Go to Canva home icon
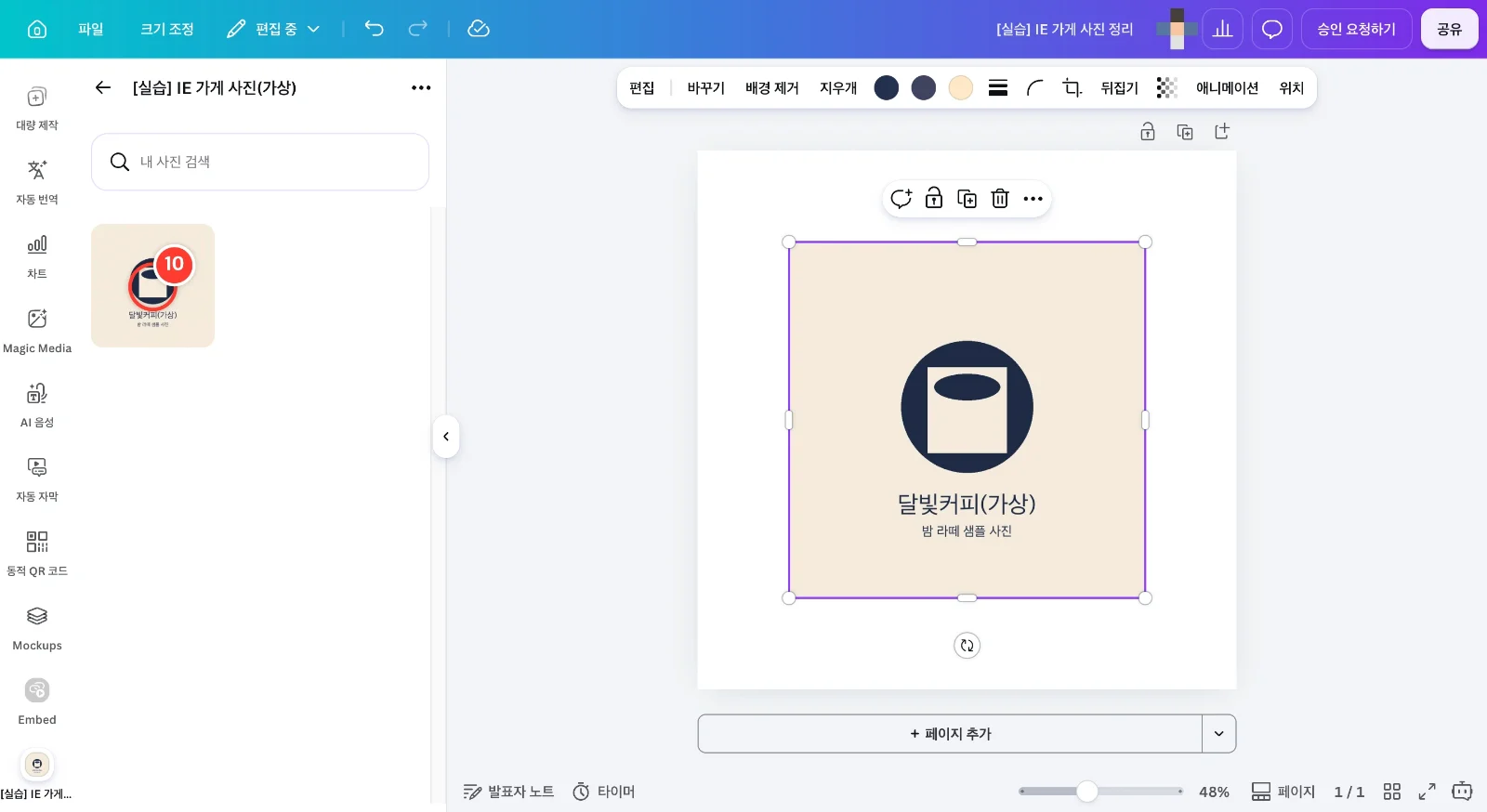1487x812 pixels. 37,29
